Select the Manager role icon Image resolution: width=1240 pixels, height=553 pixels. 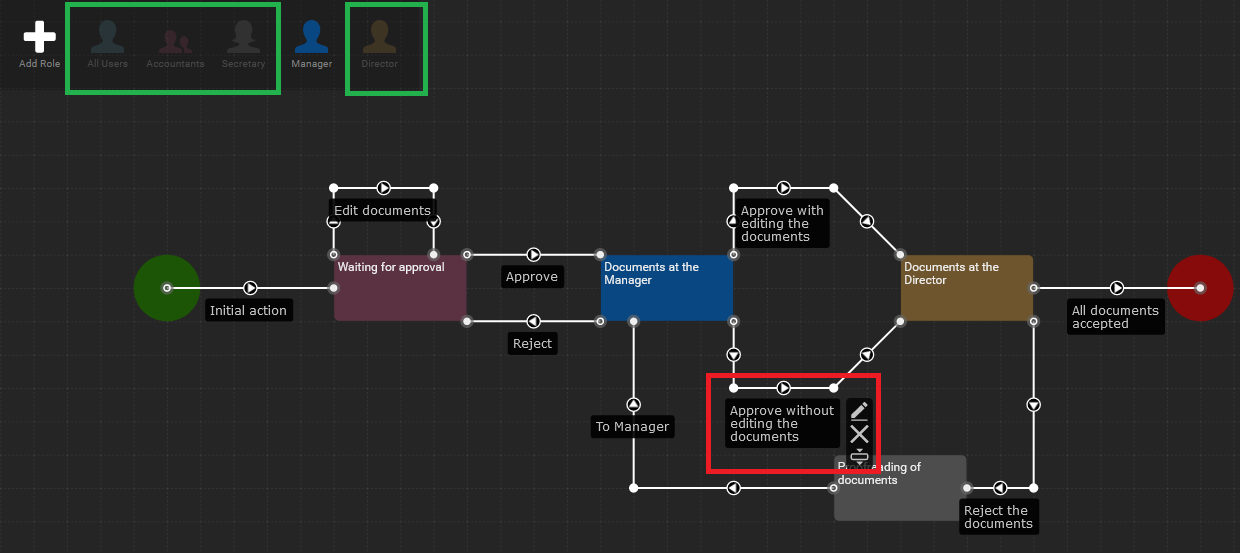click(311, 38)
